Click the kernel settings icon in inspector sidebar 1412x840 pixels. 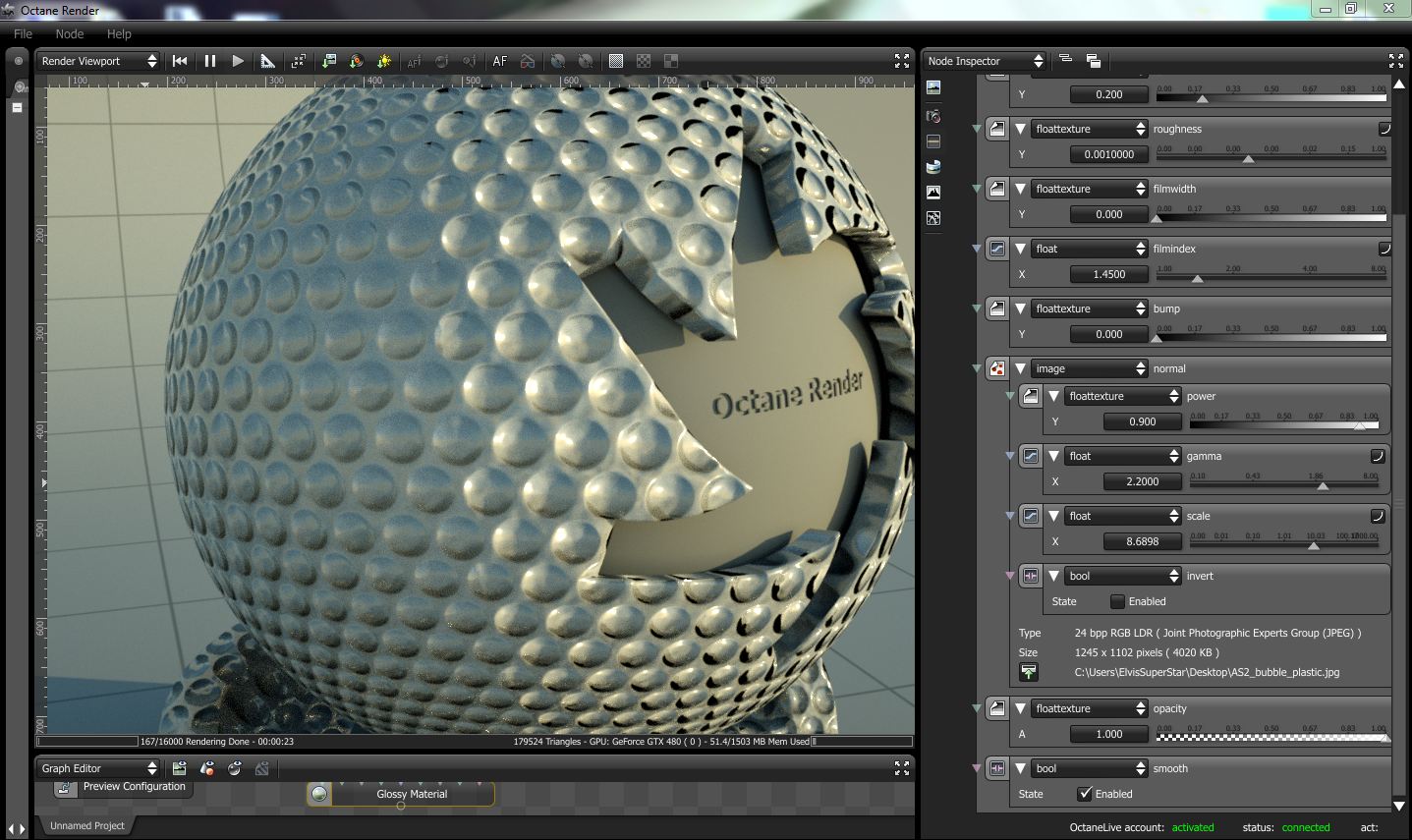coord(933,218)
